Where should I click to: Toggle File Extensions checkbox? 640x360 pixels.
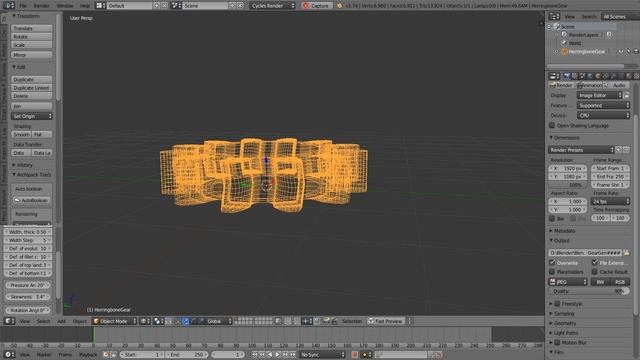pyautogui.click(x=595, y=262)
